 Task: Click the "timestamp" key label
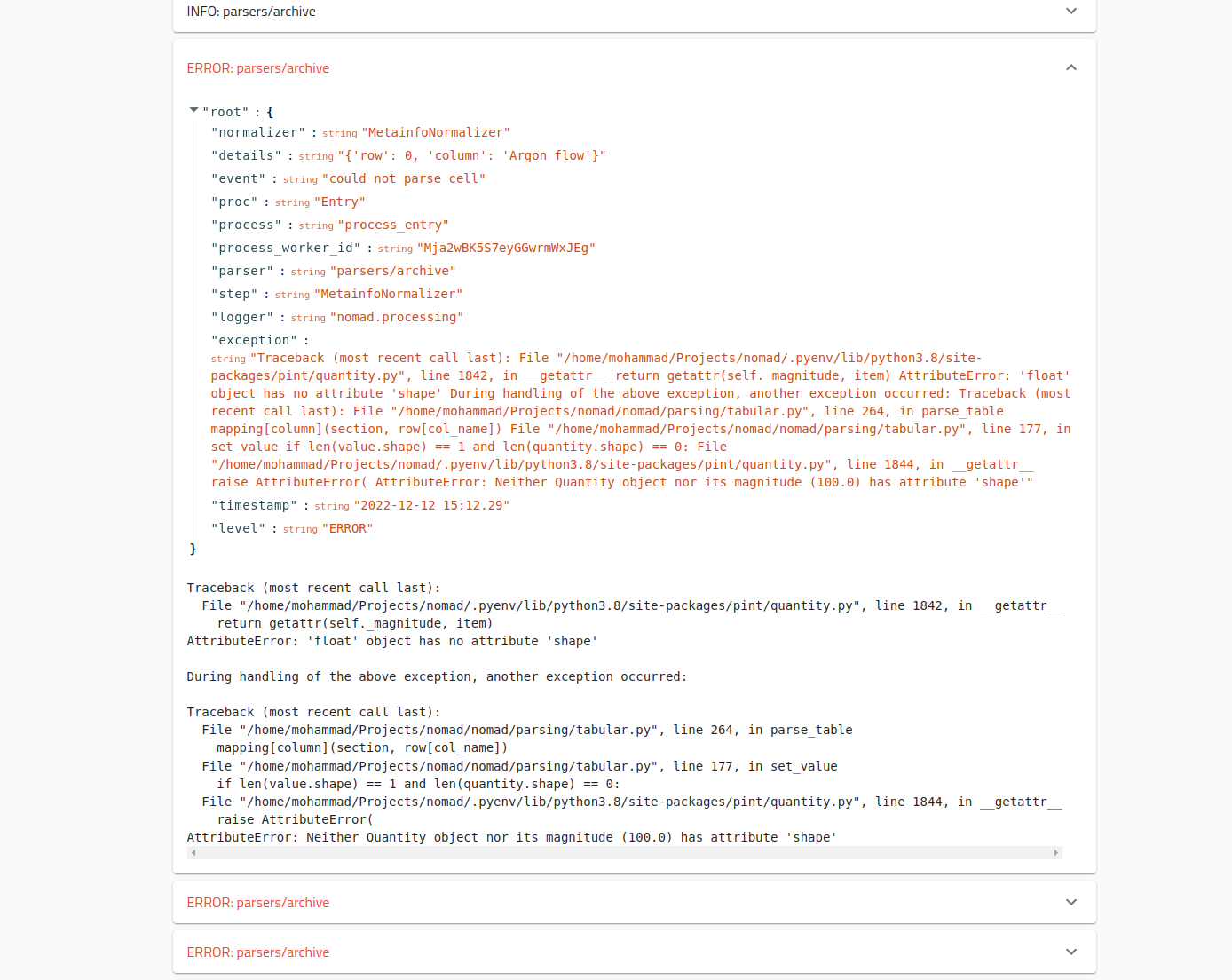pos(254,505)
